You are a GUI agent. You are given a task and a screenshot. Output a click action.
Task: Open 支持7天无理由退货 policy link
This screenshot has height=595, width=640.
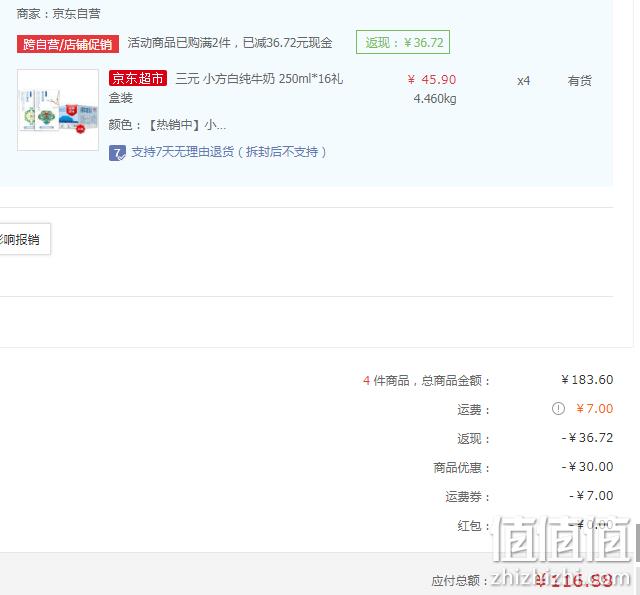(229, 152)
